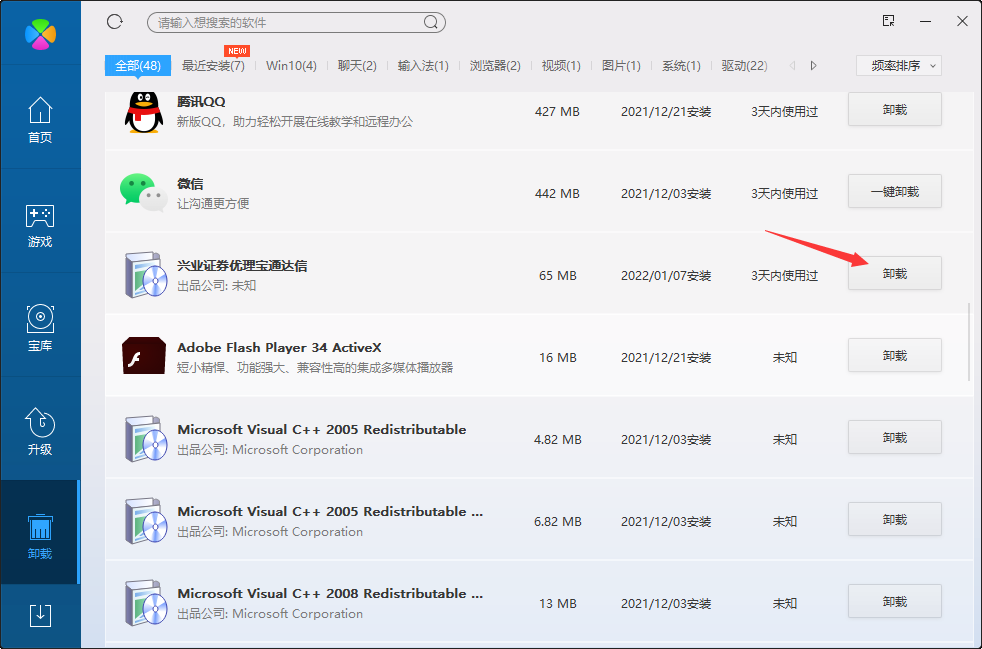This screenshot has height=649, width=982.
Task: Uninstall Visual C++ 2008 Redistributable
Action: [895, 602]
